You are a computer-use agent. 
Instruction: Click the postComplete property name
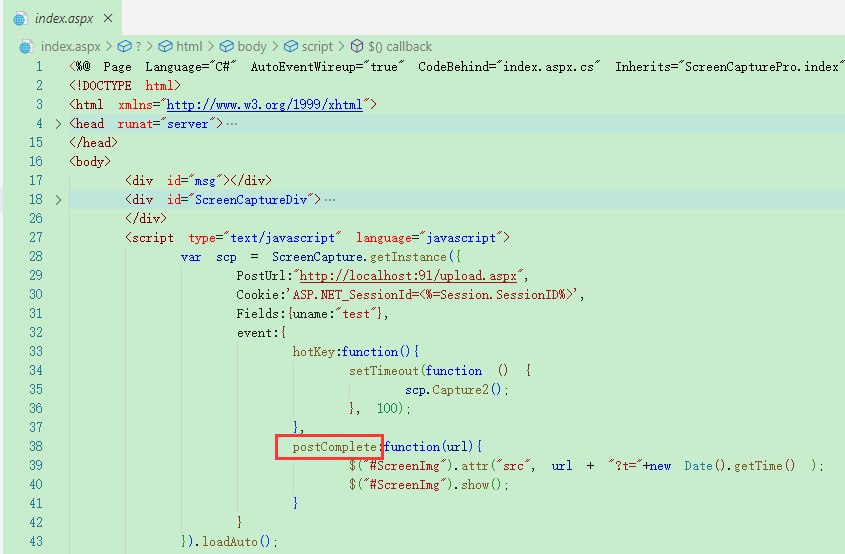pyautogui.click(x=334, y=447)
